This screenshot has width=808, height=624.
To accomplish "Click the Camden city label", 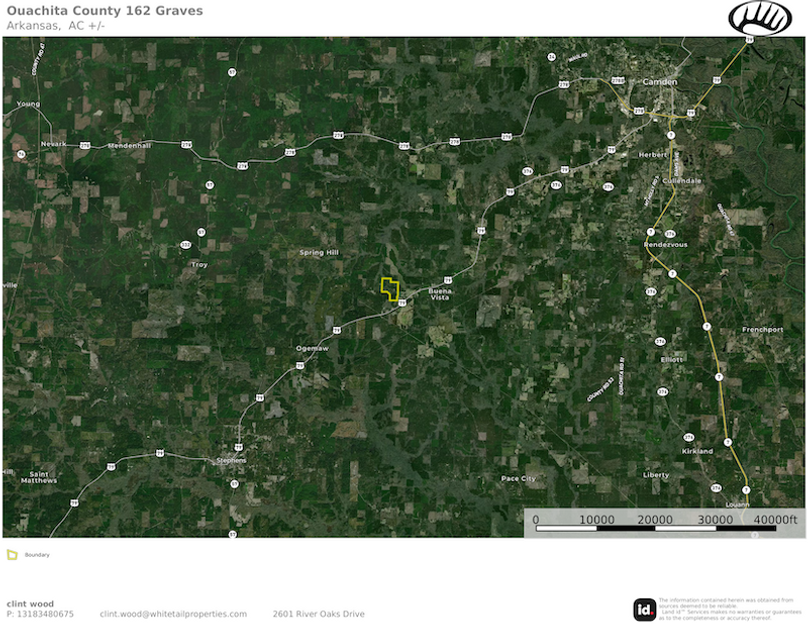I will [x=660, y=82].
